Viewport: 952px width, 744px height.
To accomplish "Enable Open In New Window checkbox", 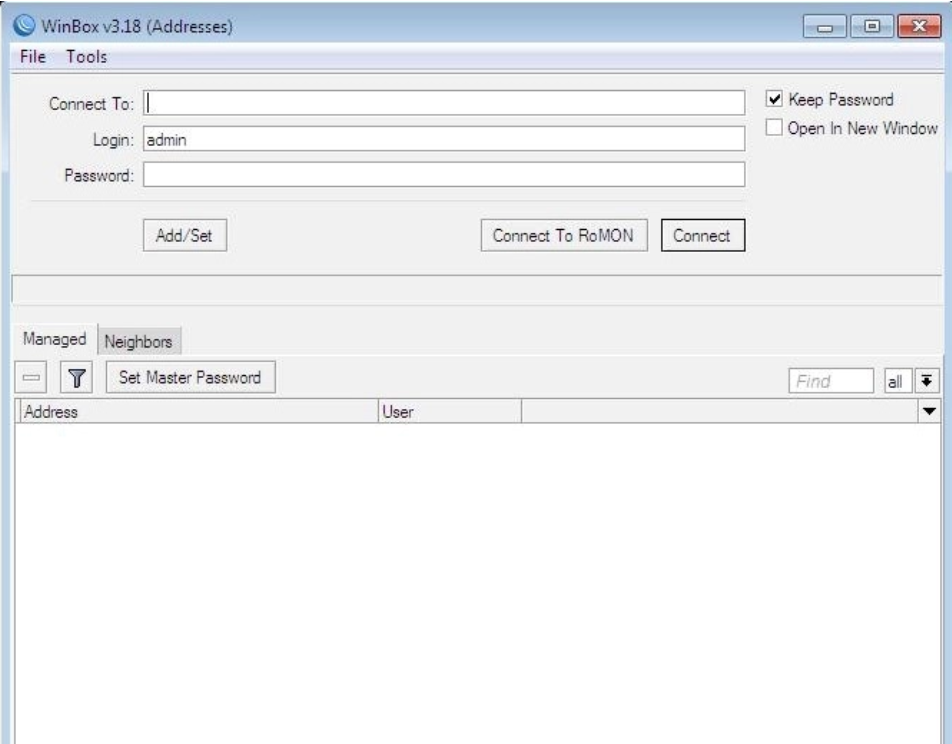I will (x=773, y=128).
